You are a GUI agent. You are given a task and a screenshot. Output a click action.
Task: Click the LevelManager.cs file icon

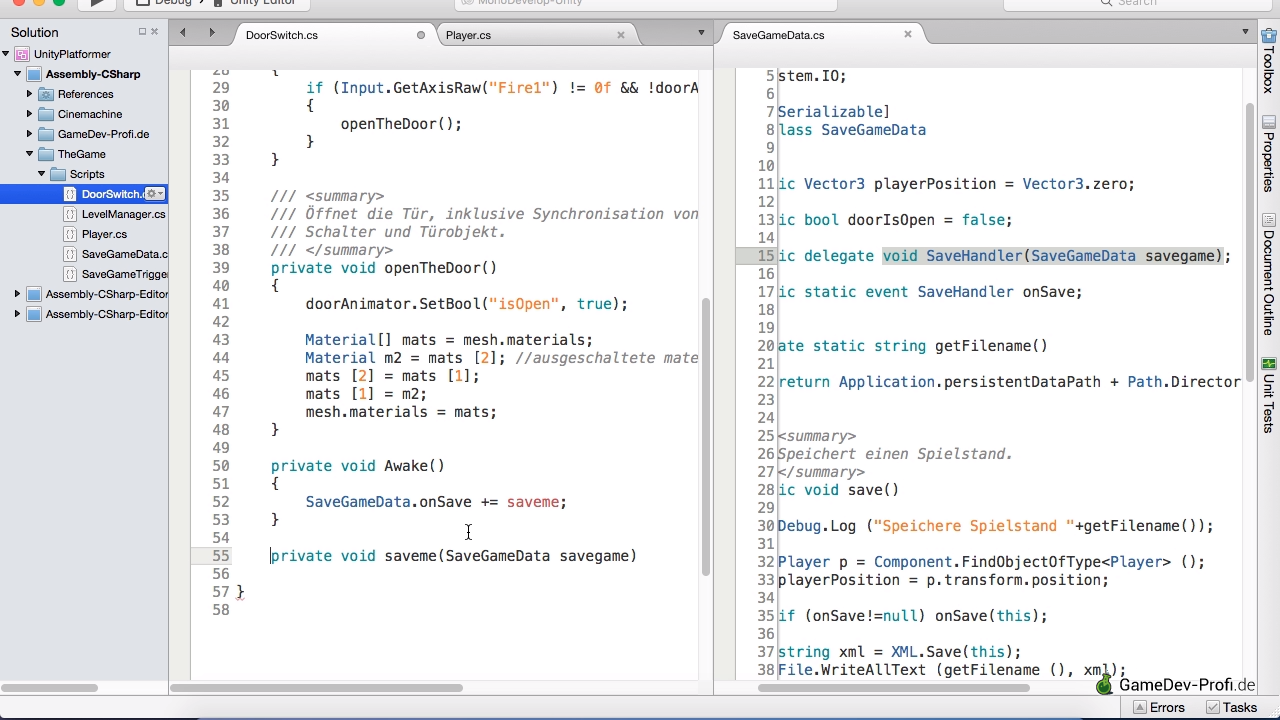70,214
